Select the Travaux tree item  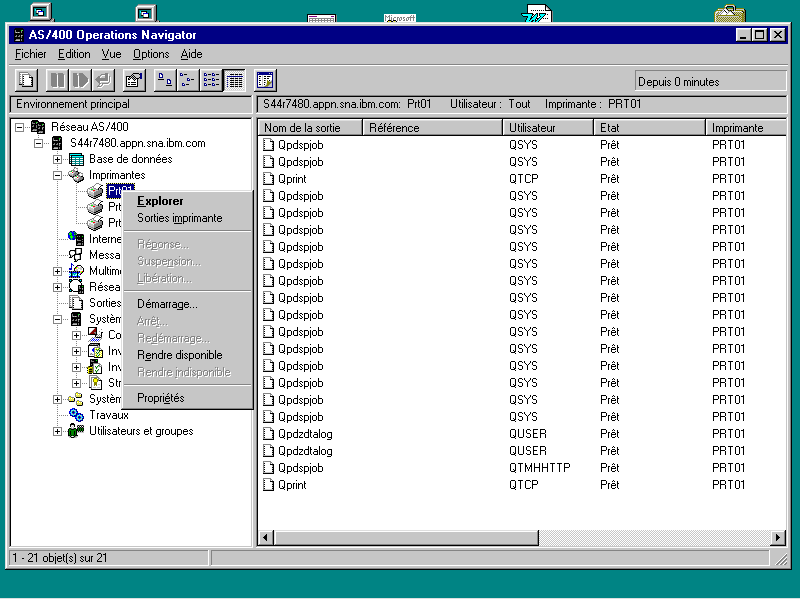[x=109, y=415]
